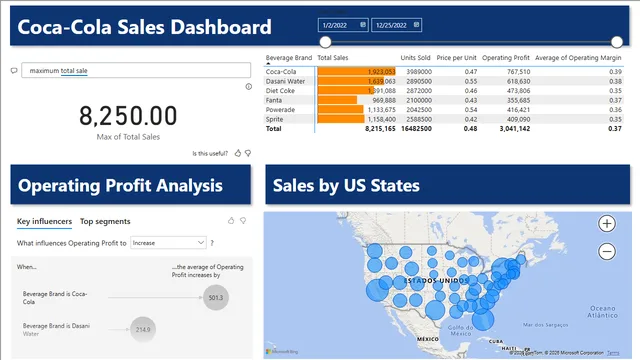Image resolution: width=640 pixels, height=360 pixels.
Task: Sort by Average of Operating Margin header
Action: [578, 58]
